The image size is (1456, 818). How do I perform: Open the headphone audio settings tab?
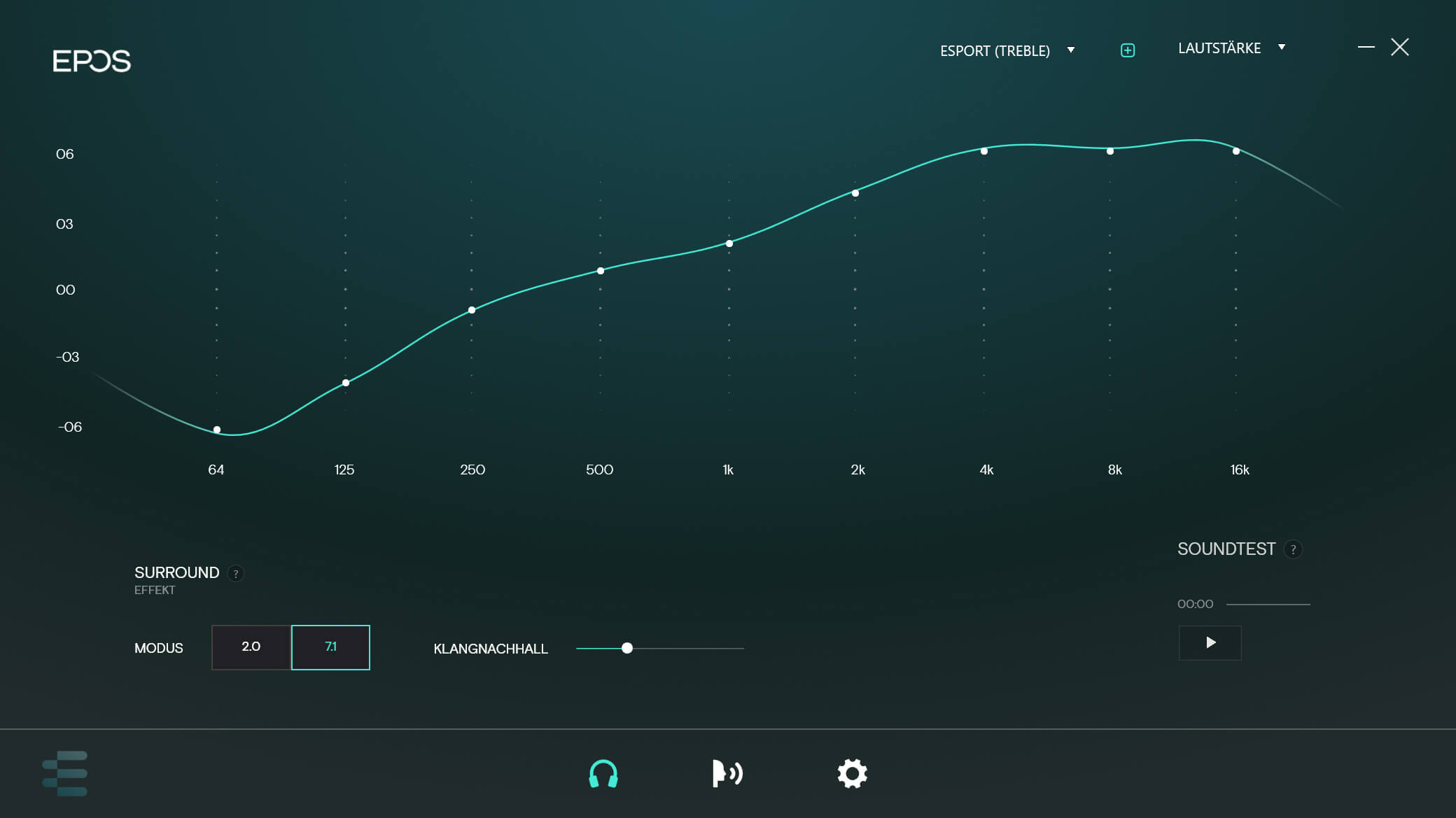pos(603,774)
